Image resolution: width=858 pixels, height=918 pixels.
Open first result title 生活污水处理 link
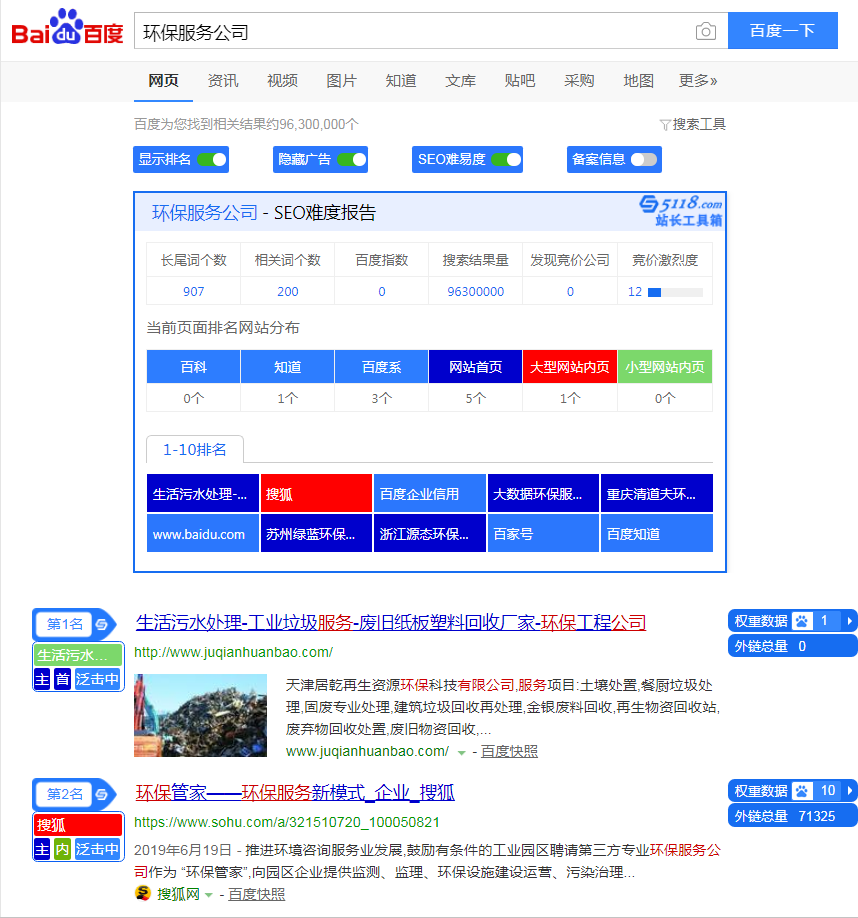[391, 622]
